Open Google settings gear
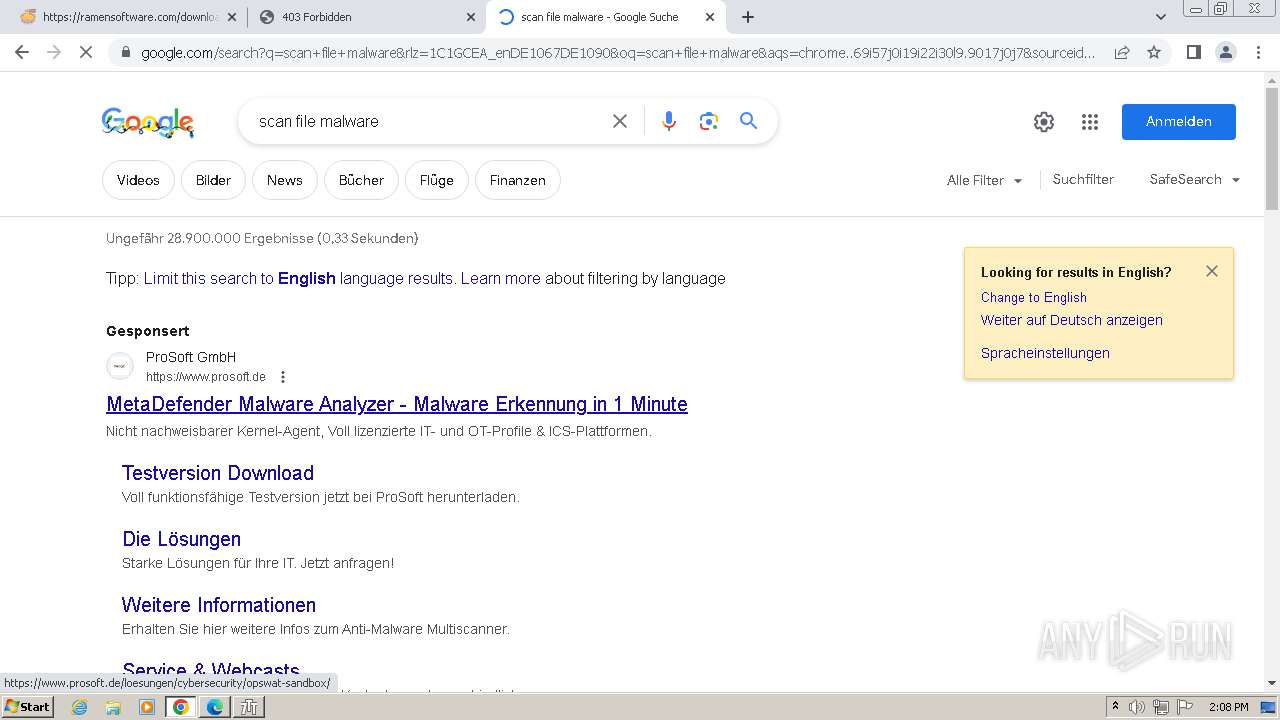The height and width of the screenshot is (720, 1280). click(1044, 122)
